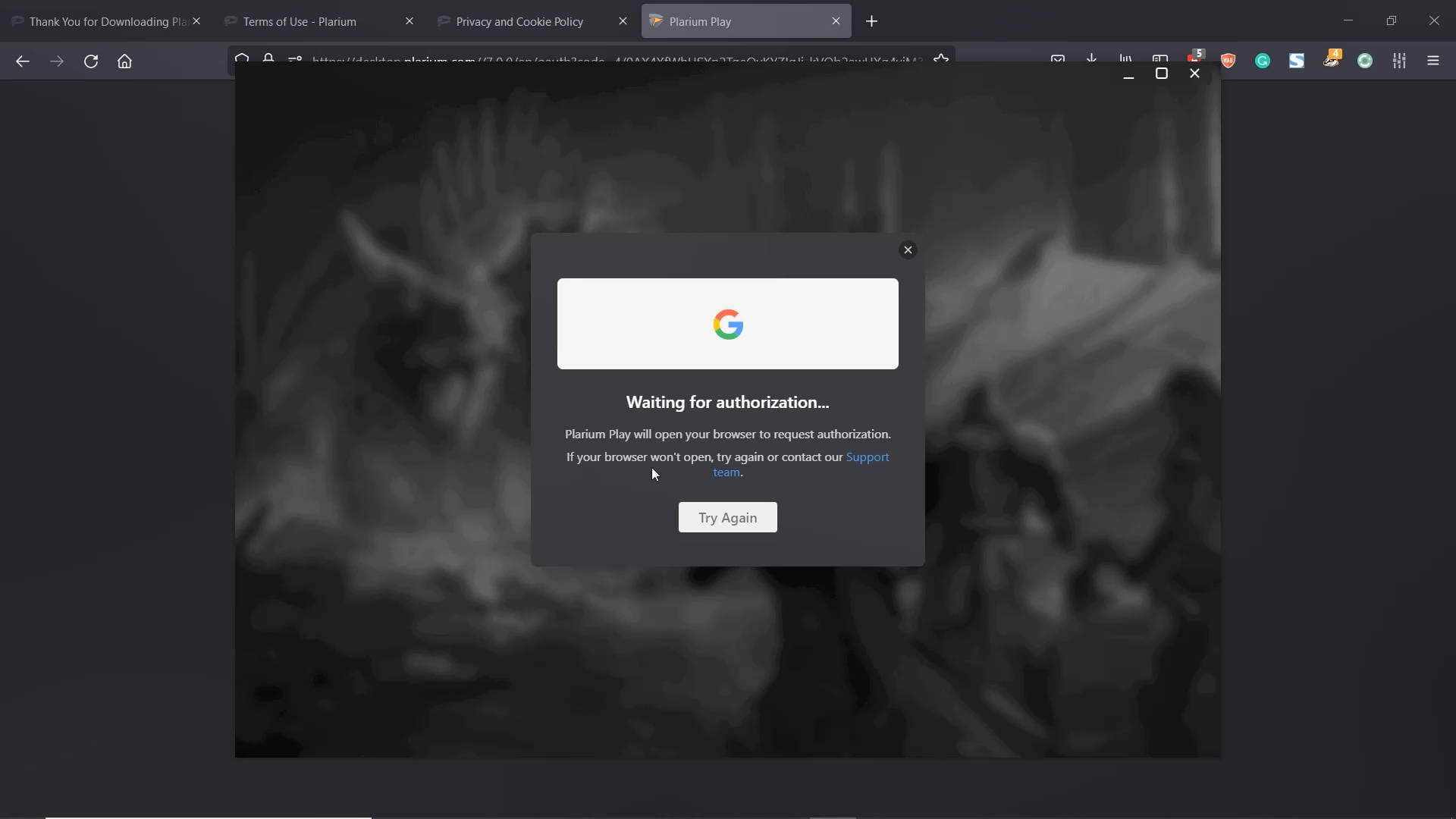Open the Grammarly extension
The image size is (1456, 819).
coord(1263,61)
